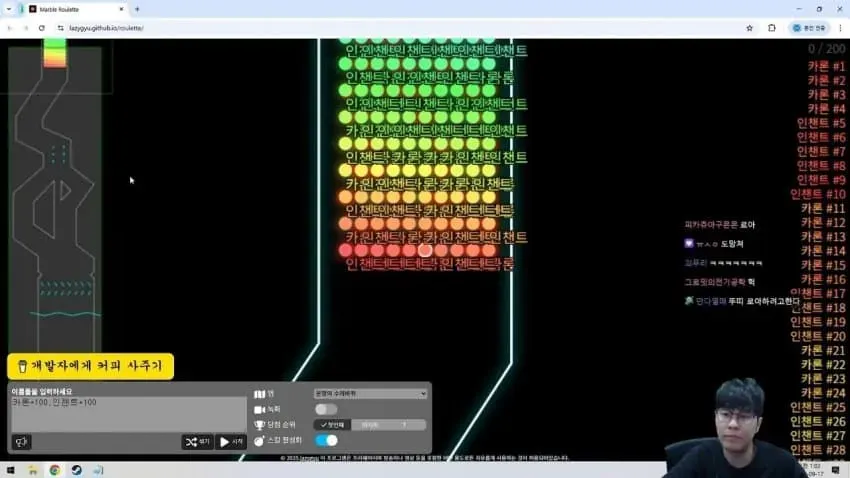The height and width of the screenshot is (478, 850).
Task: Click the buy the developer a coffee button
Action: point(91,366)
